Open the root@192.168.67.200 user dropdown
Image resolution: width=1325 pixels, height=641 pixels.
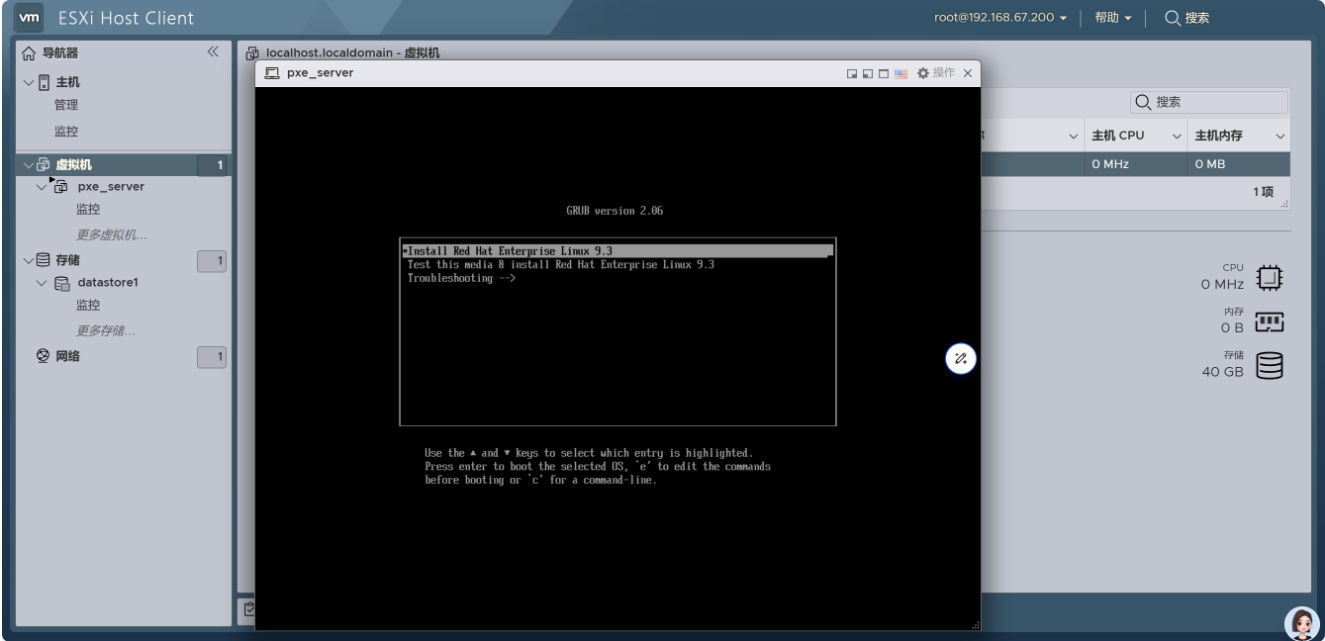click(x=1001, y=18)
